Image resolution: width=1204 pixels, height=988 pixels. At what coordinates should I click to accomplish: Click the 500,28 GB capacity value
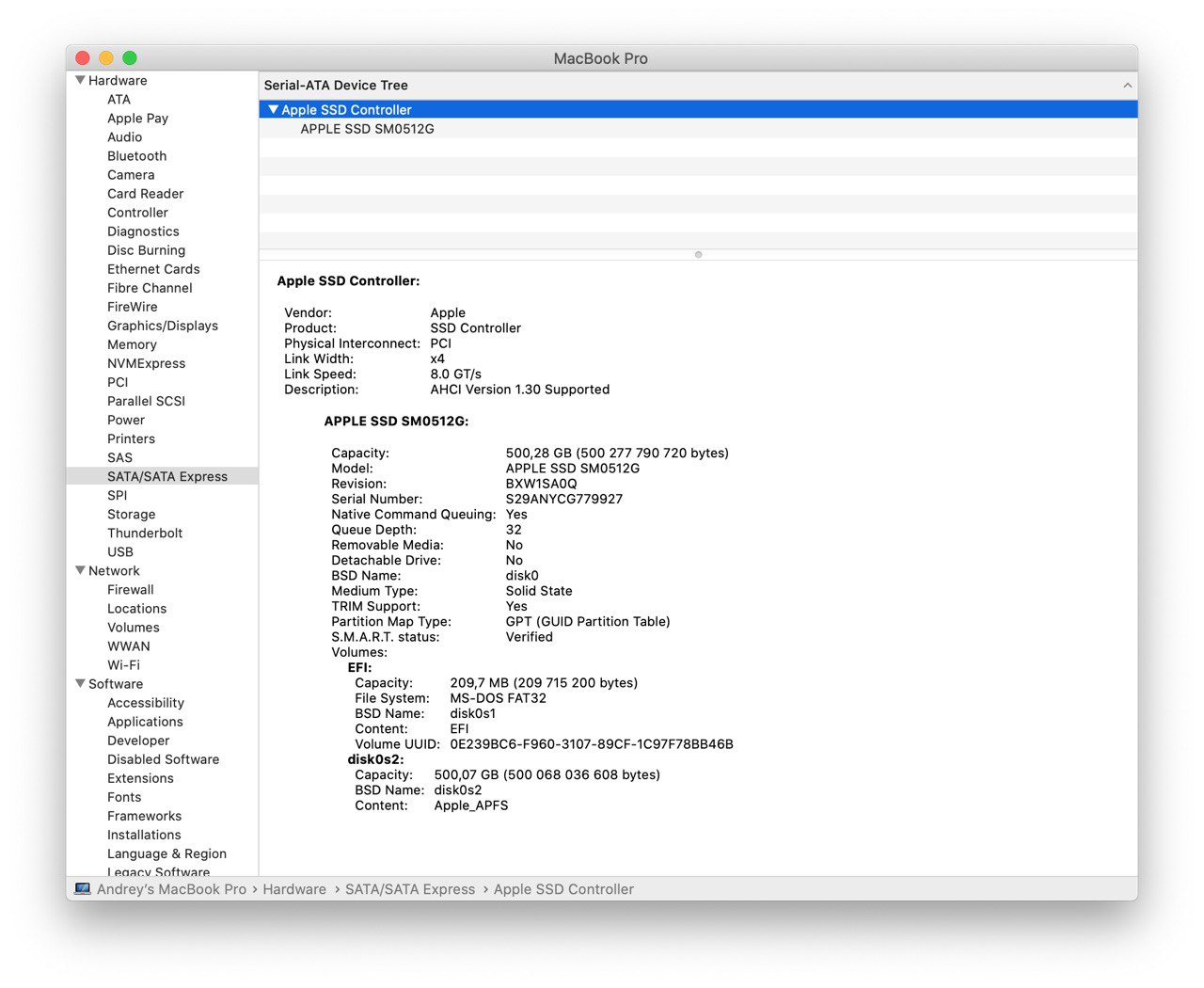617,454
